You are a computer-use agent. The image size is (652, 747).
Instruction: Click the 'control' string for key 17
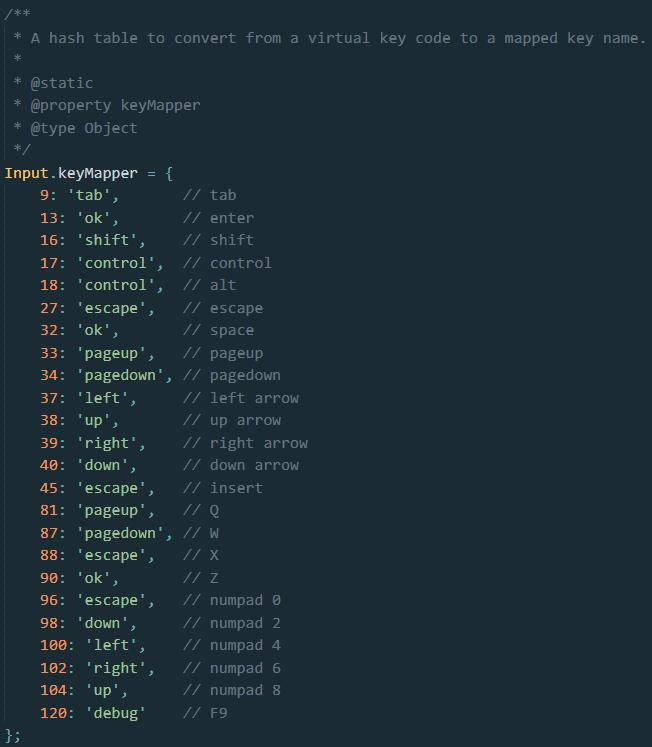coord(116,263)
